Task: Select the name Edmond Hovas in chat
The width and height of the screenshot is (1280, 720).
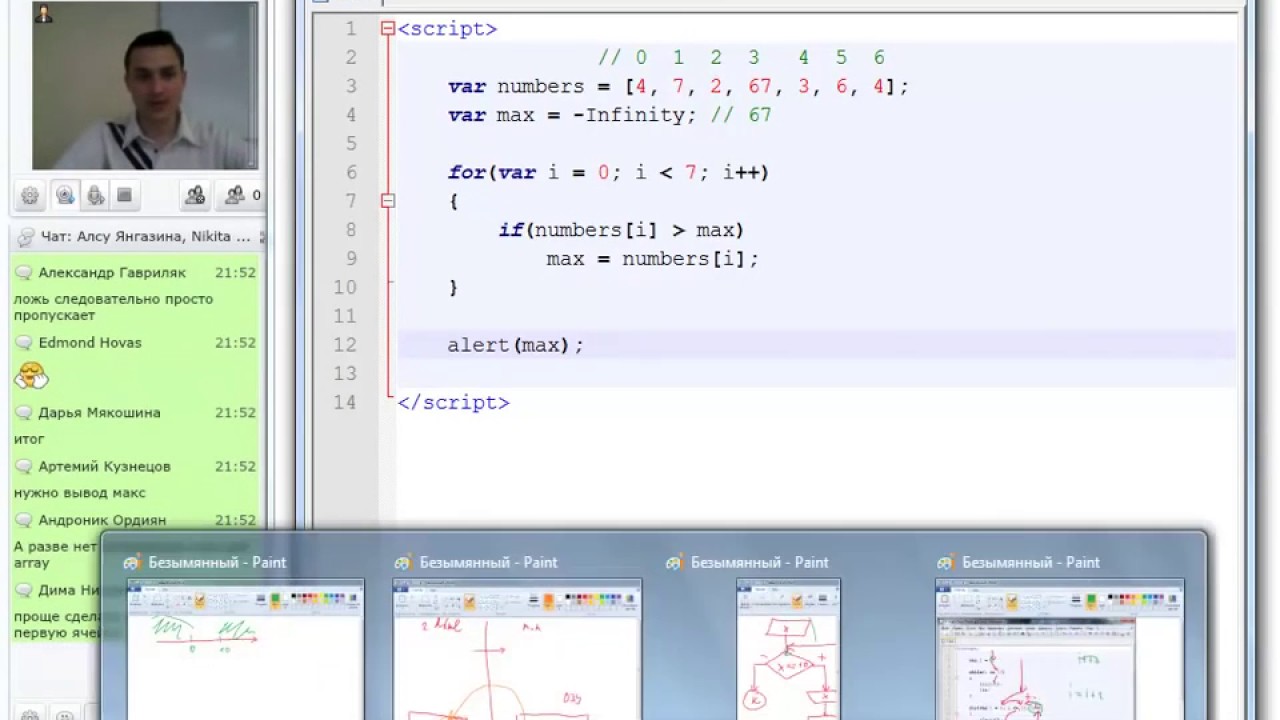Action: [90, 343]
